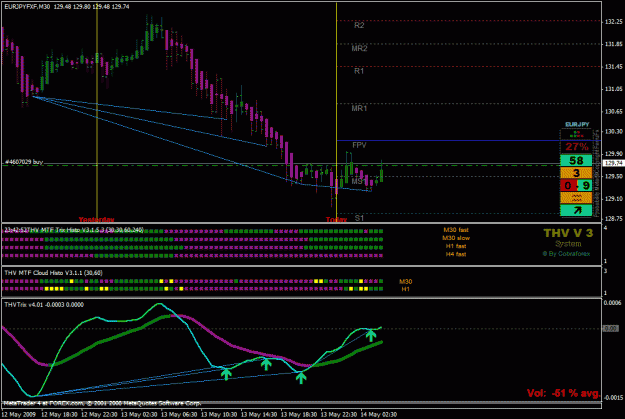
Task: Click the M30 slow row label
Action: (x=456, y=238)
